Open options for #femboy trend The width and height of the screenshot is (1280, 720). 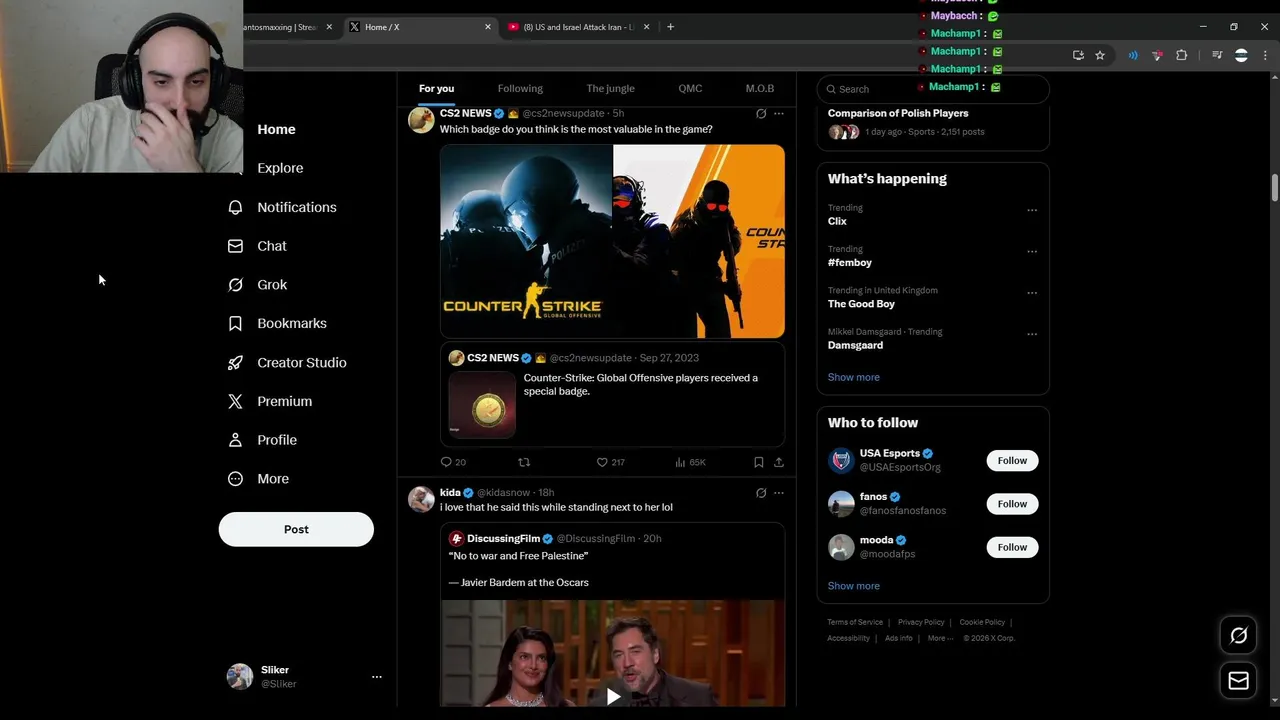point(1032,251)
